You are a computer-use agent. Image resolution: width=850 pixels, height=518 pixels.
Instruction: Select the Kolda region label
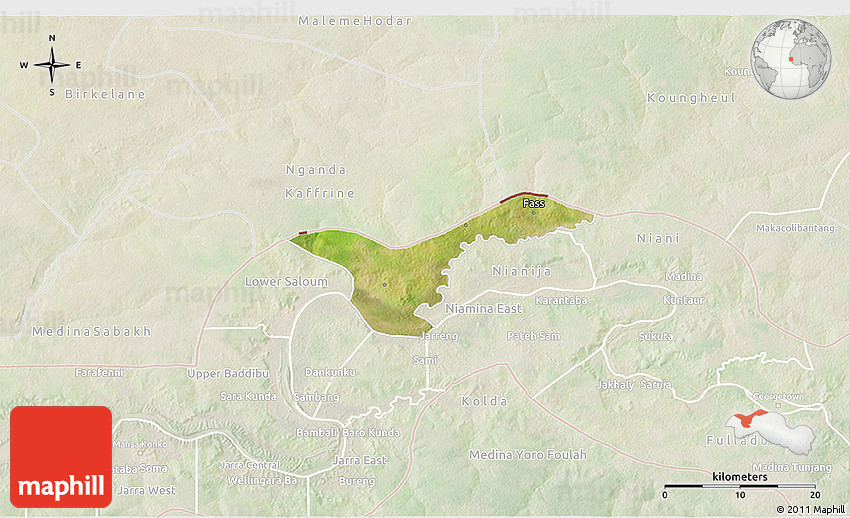pos(484,401)
